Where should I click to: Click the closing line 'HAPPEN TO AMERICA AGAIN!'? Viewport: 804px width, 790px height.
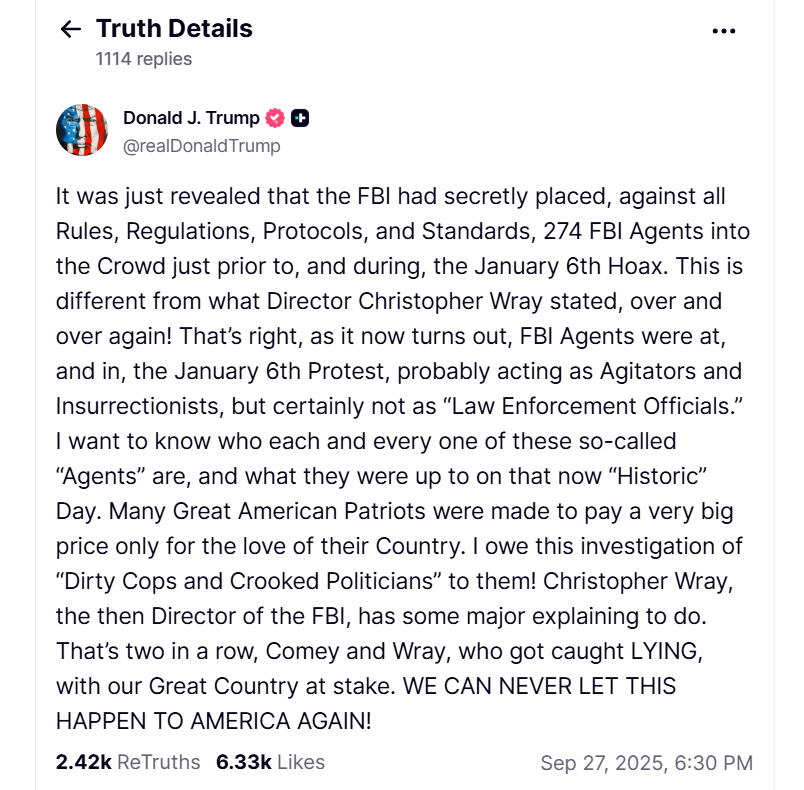[x=213, y=721]
